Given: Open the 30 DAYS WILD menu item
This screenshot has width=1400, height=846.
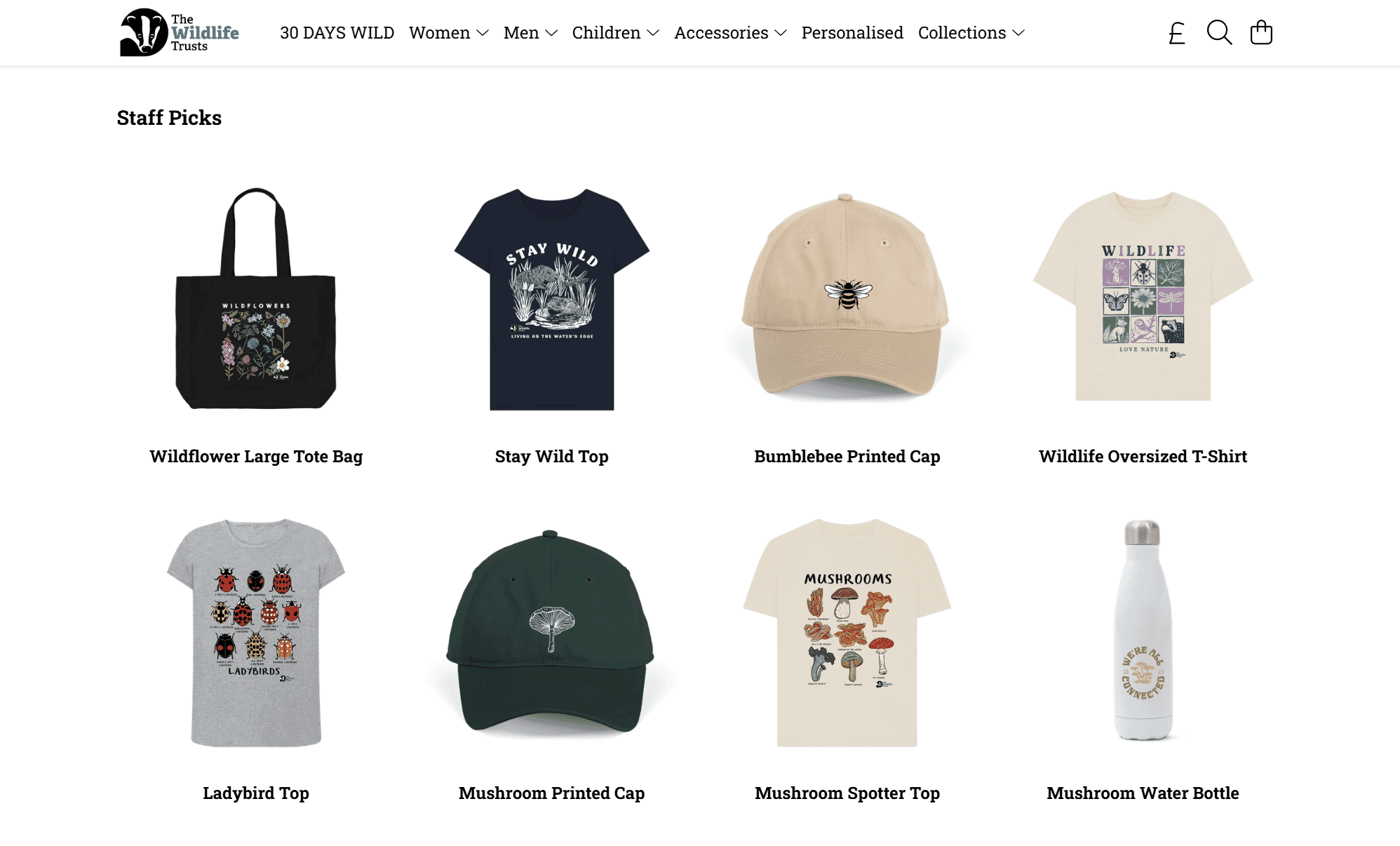Looking at the screenshot, I should tap(337, 33).
